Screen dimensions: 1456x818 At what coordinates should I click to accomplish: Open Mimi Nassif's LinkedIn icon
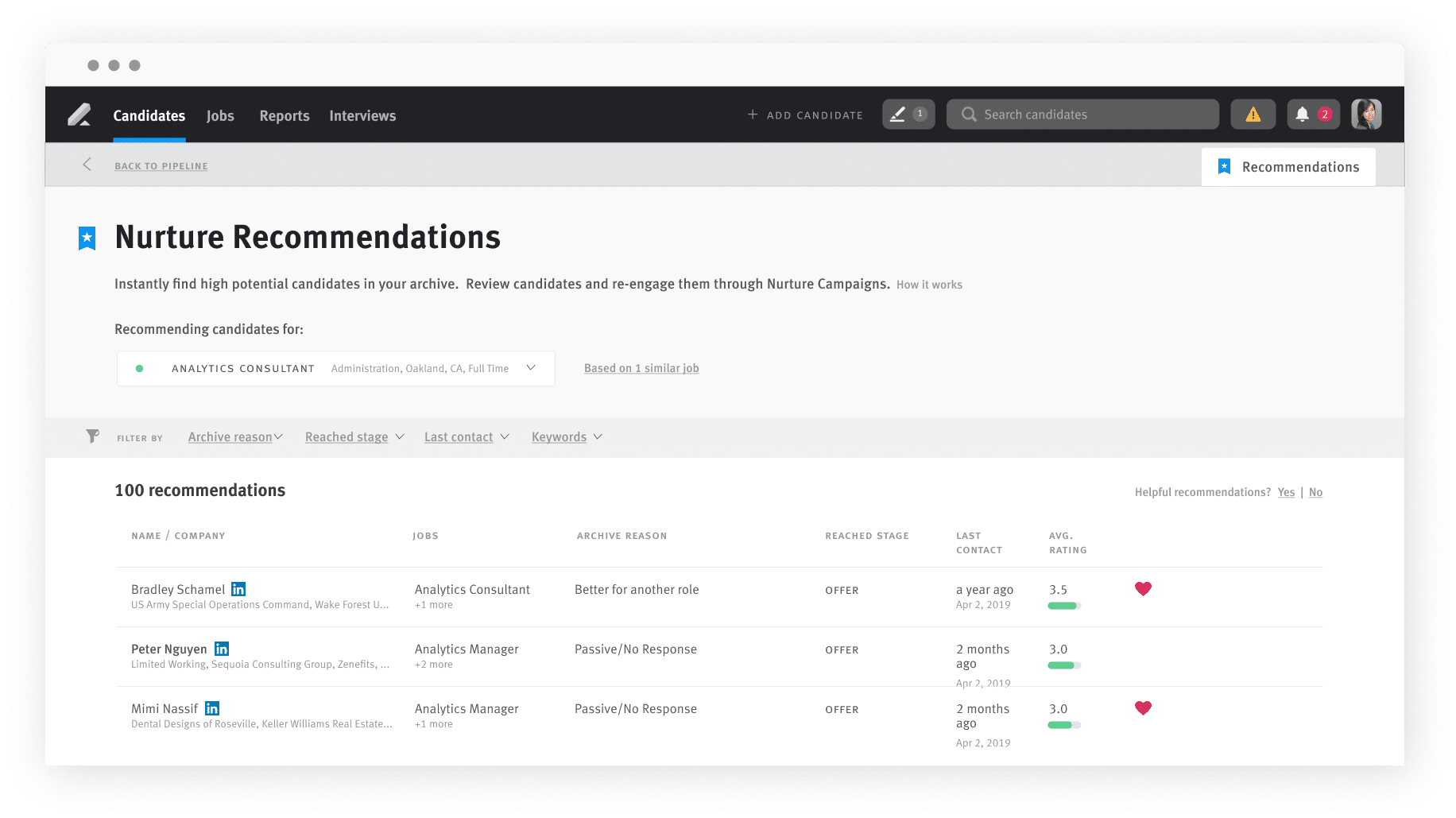coord(212,708)
